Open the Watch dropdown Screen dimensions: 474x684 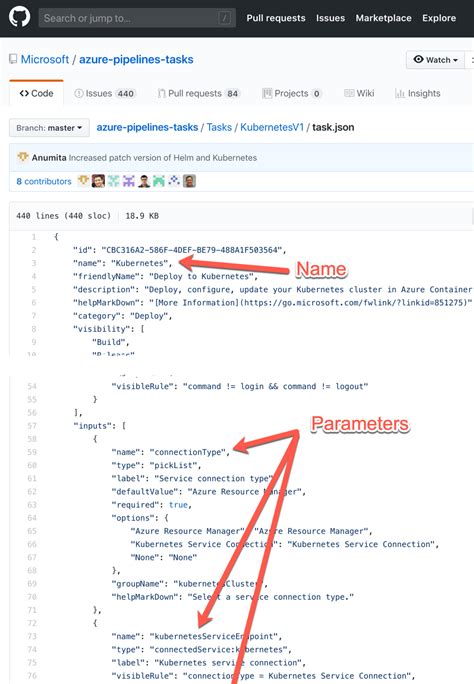tap(435, 60)
